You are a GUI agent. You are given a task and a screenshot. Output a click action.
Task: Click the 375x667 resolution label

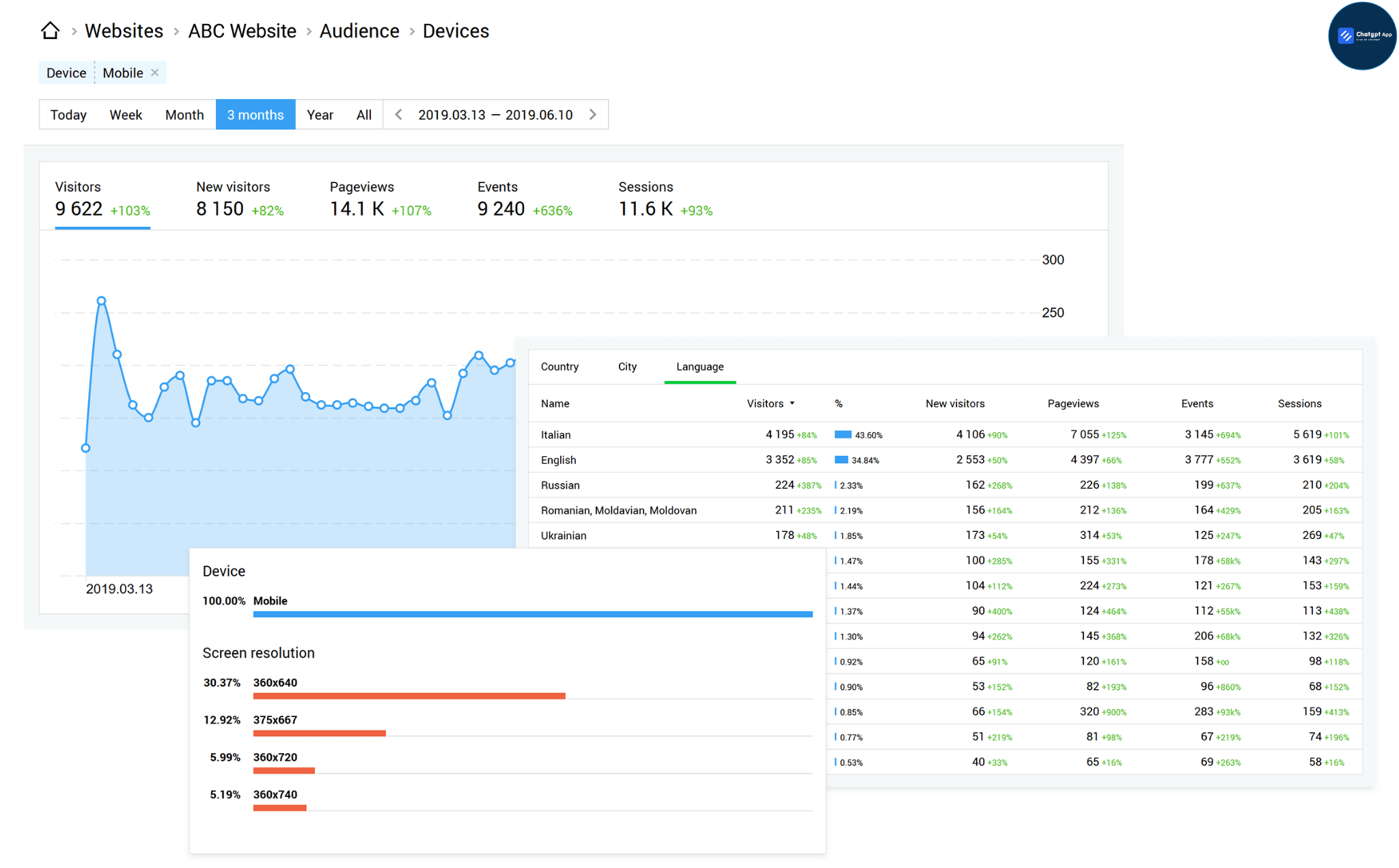click(x=275, y=720)
